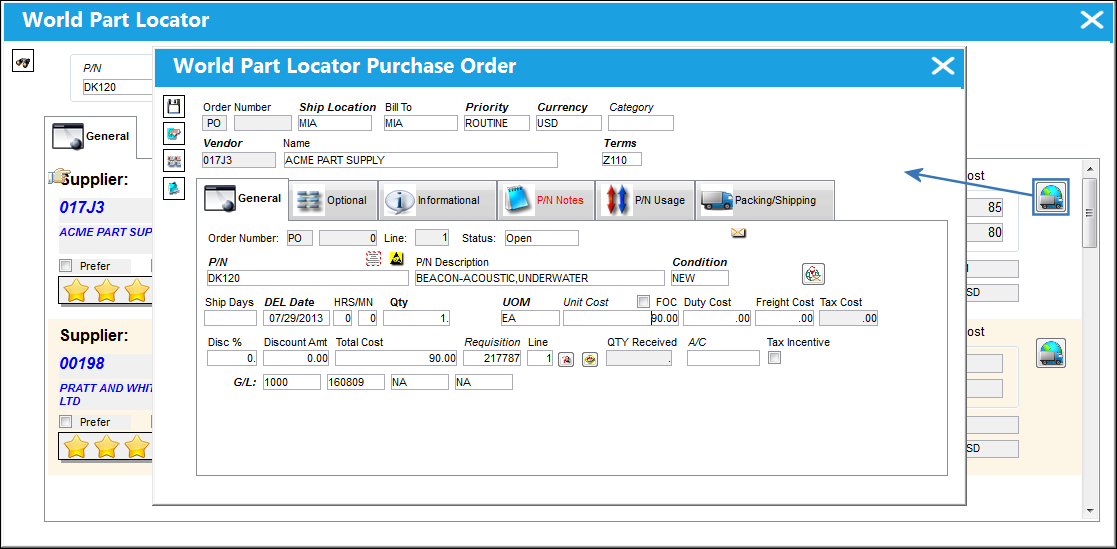Click the teal document icon under the grid icon
Viewport: 1117px width, 549px height.
point(173,187)
